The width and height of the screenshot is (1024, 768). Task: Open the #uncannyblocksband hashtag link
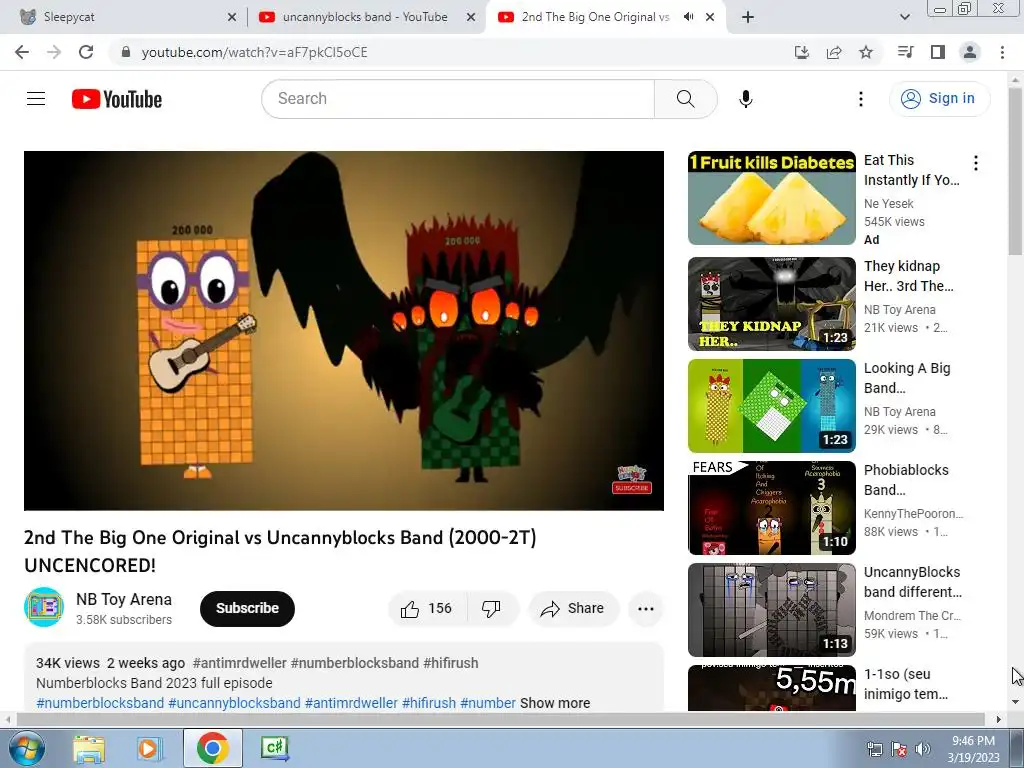click(x=234, y=703)
